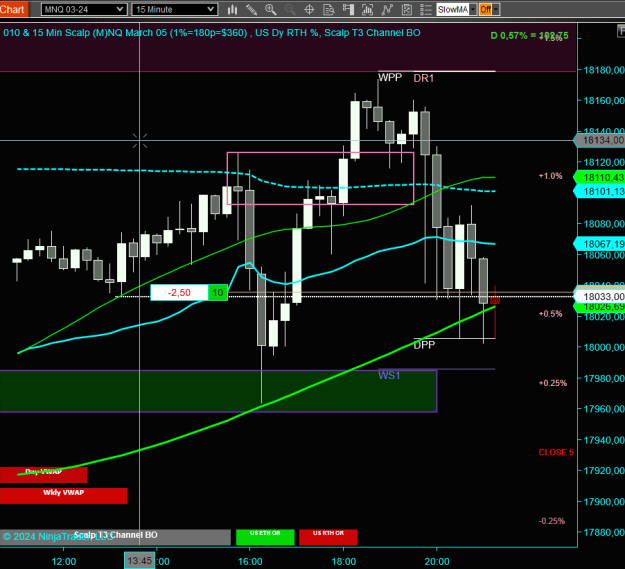Open the bar type chart style icon
This screenshot has height=569, width=625.
pos(232,10)
